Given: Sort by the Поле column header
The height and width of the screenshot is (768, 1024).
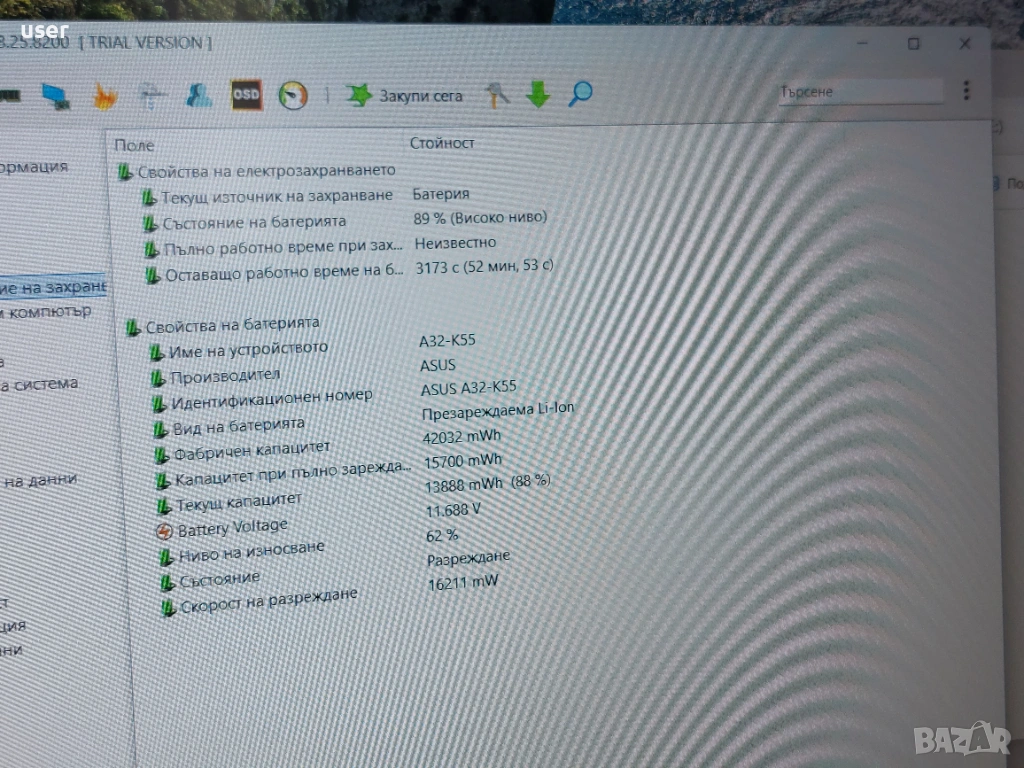Looking at the screenshot, I should (x=135, y=145).
